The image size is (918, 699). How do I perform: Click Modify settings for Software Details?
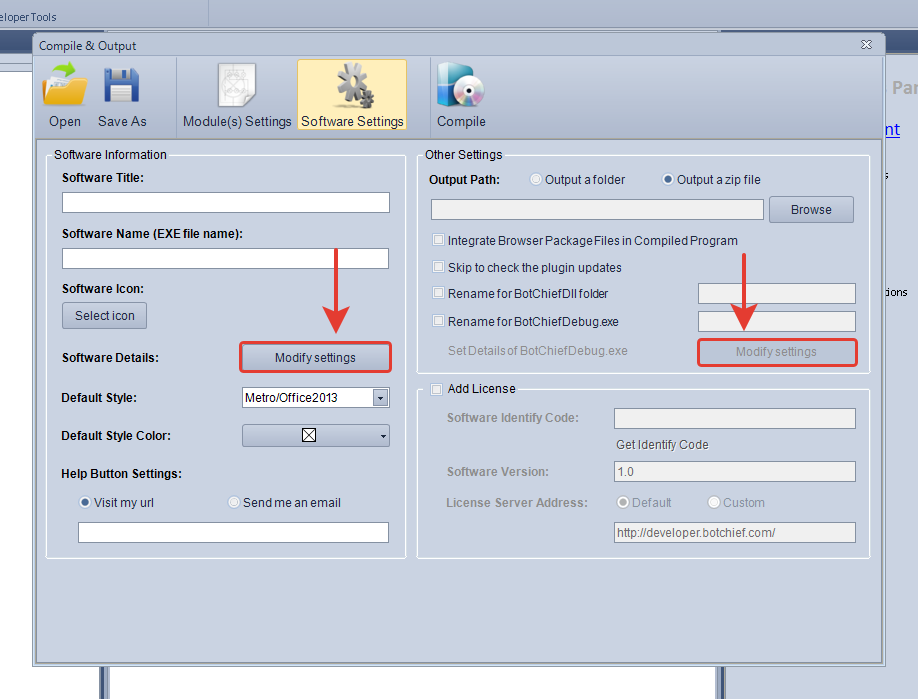pos(315,357)
